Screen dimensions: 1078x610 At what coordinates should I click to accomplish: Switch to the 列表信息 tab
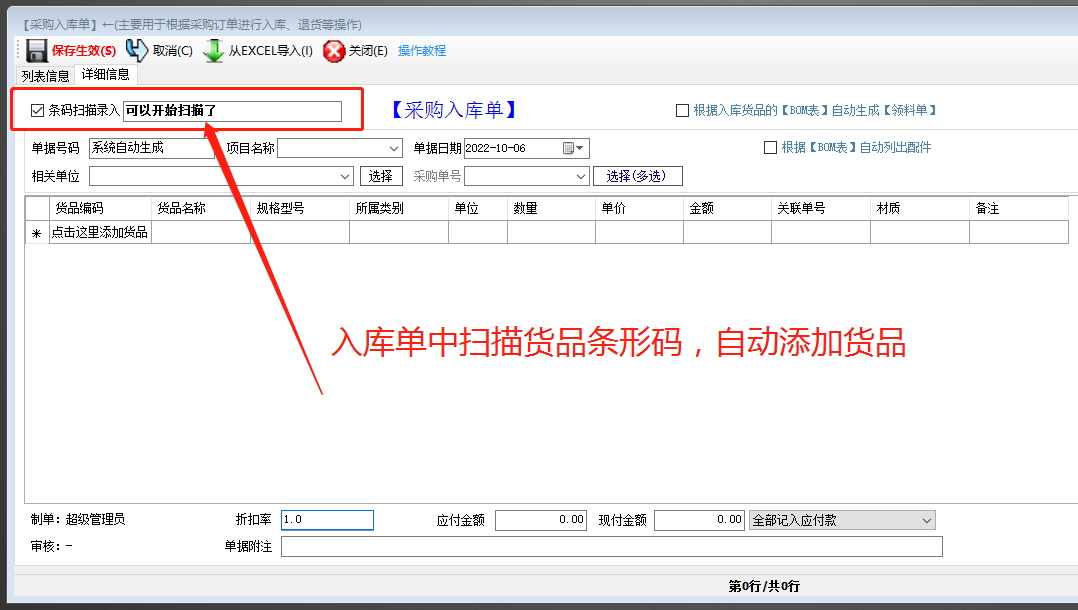tap(43, 74)
